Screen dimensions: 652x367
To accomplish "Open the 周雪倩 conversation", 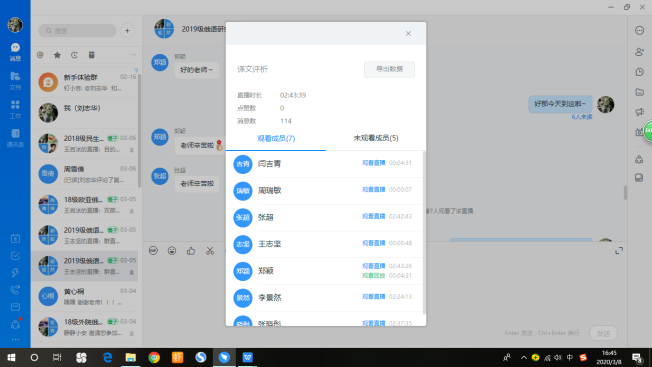I will pos(86,174).
